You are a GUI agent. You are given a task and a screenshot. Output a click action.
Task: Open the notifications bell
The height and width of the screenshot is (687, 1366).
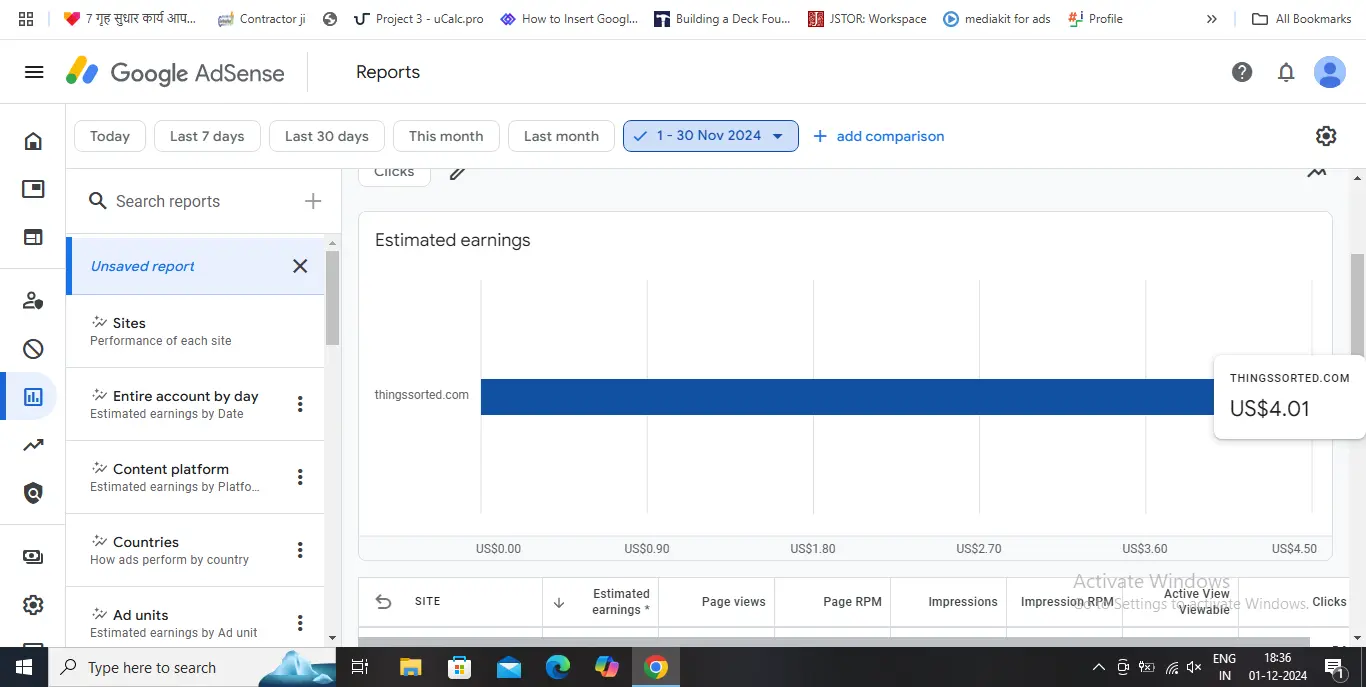point(1286,72)
